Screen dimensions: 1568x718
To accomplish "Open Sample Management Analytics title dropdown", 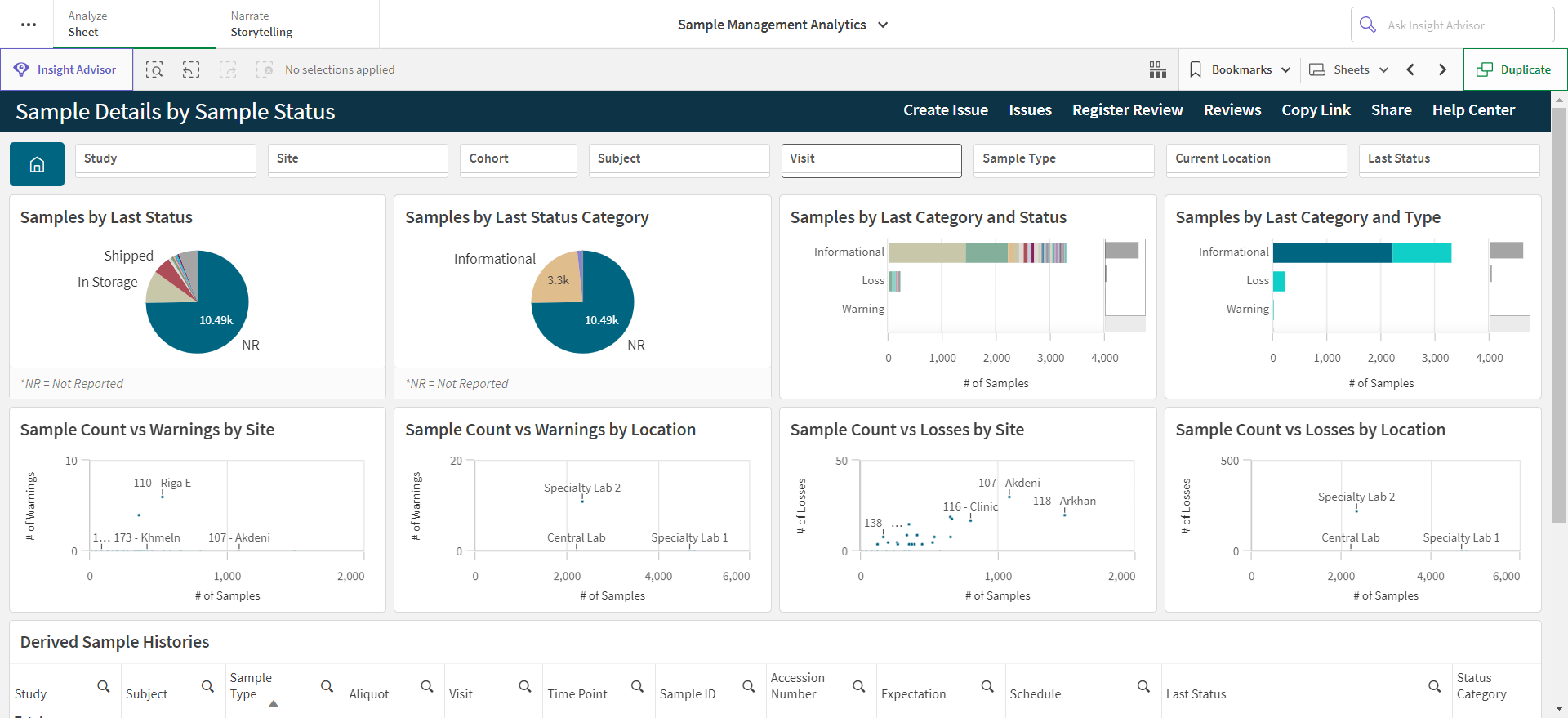I will click(782, 25).
